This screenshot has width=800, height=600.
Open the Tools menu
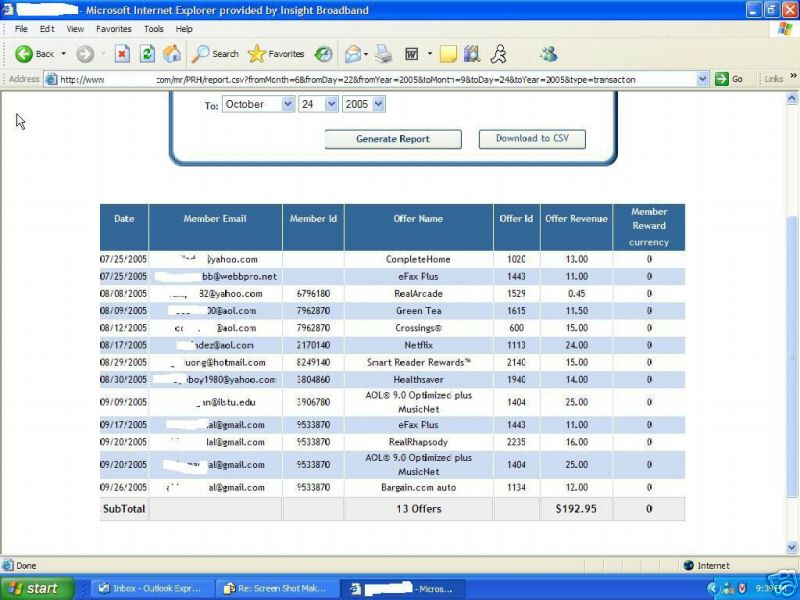point(154,29)
